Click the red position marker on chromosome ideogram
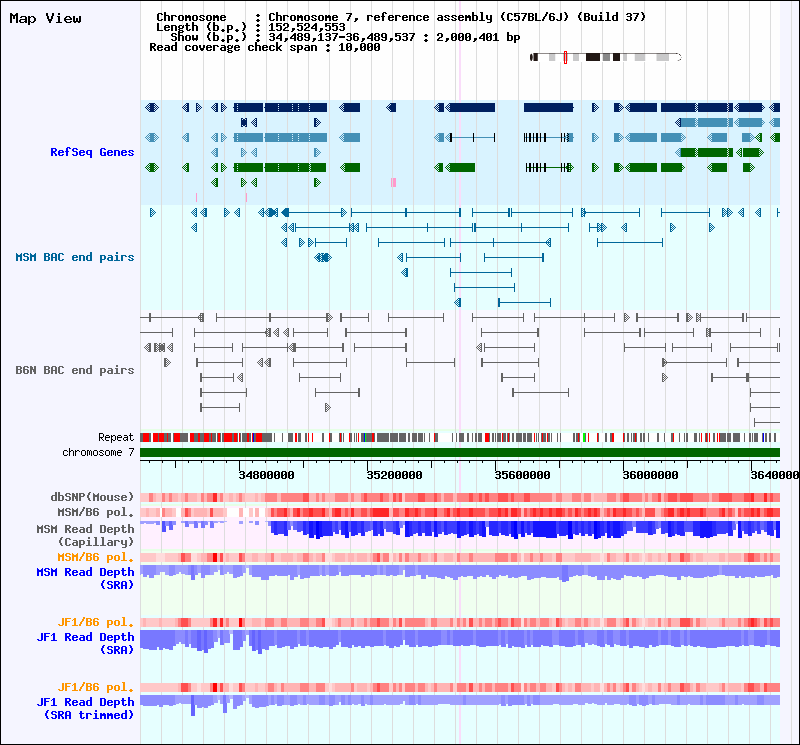Viewport: 800px width, 745px height. [565, 57]
